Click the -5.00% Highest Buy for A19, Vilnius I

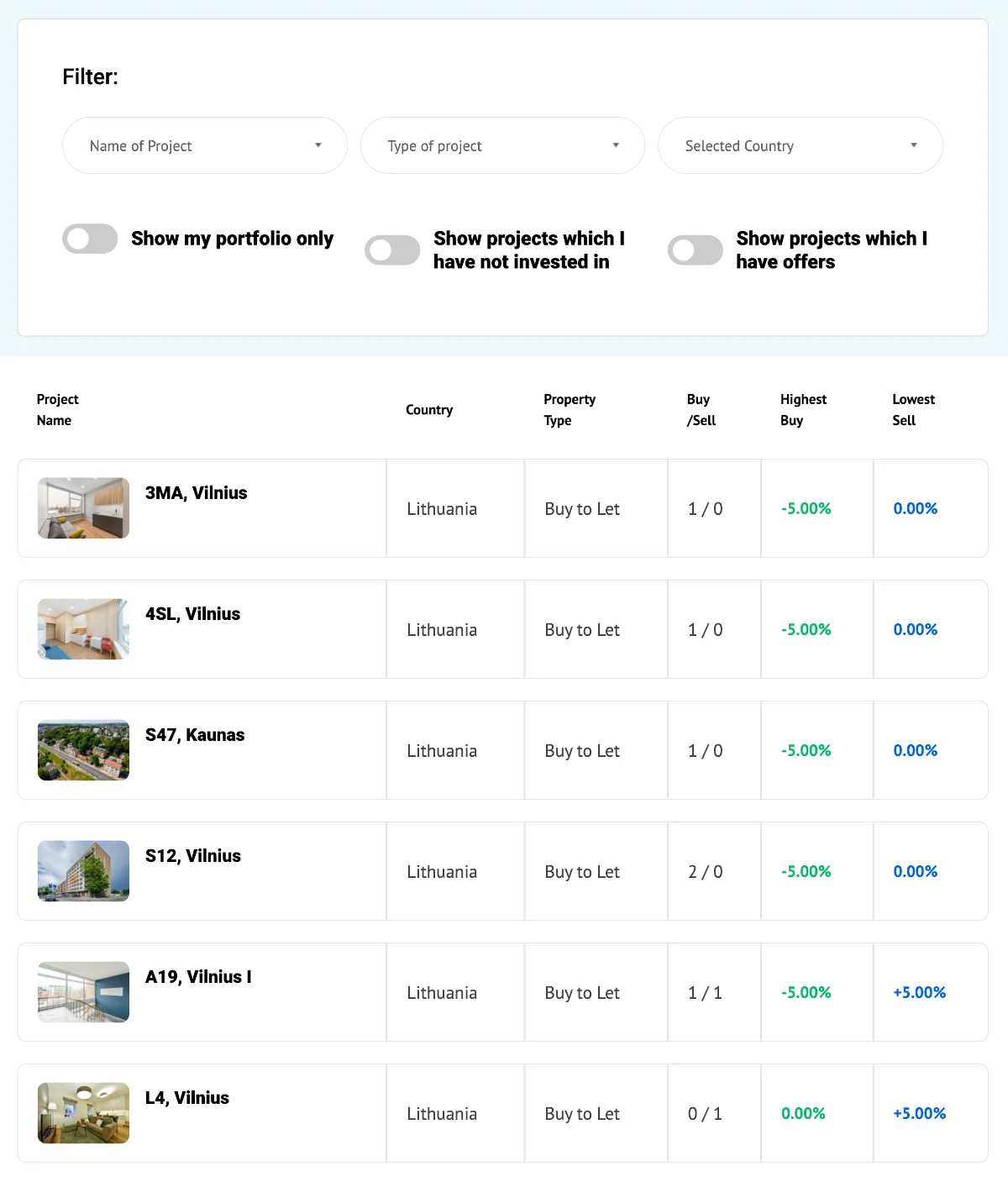tap(806, 992)
